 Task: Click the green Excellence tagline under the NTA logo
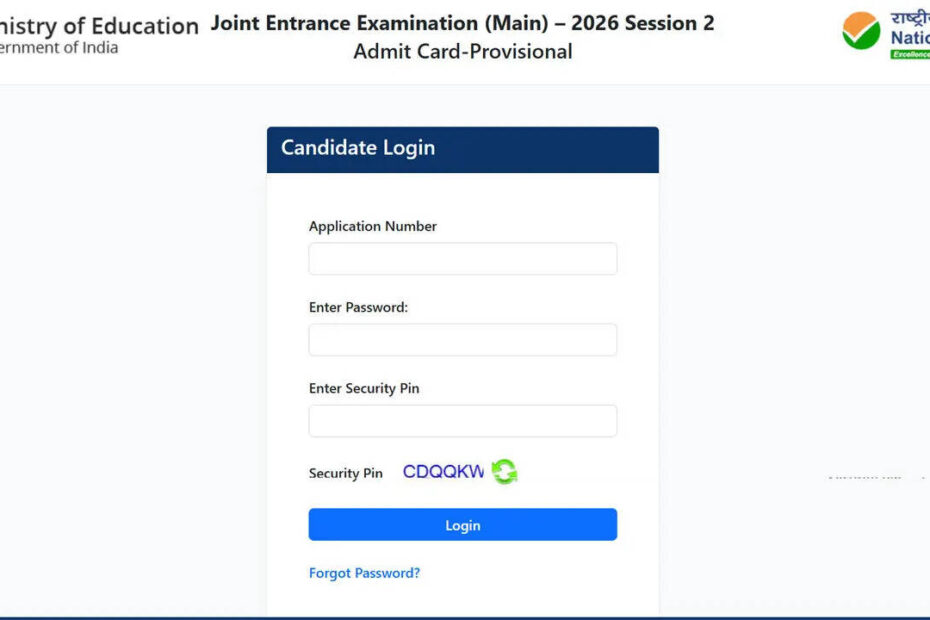(x=910, y=54)
